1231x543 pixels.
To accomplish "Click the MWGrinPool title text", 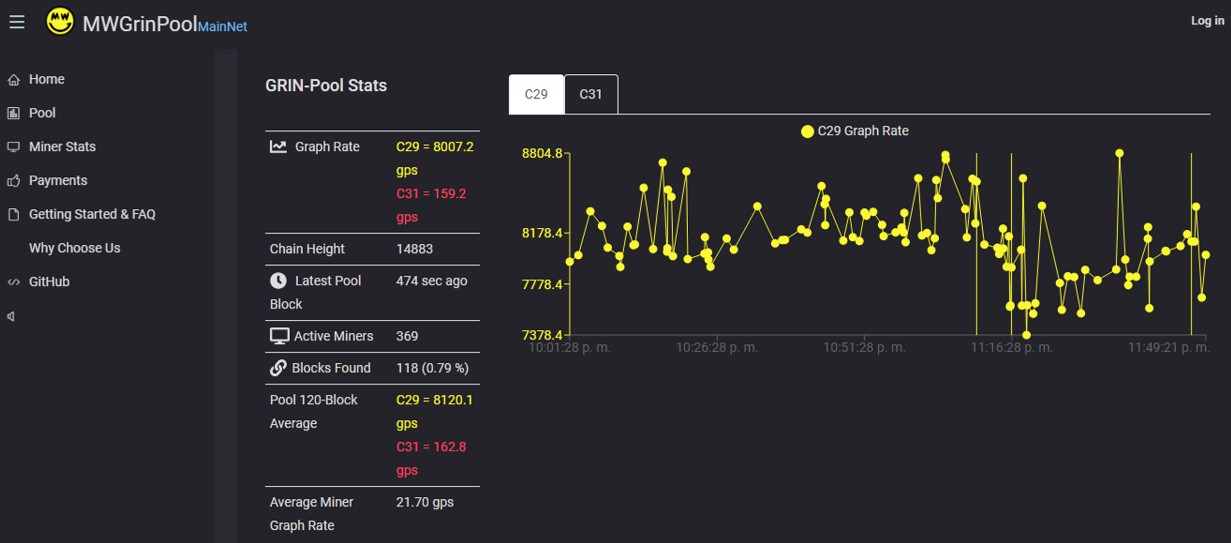I will (x=140, y=23).
